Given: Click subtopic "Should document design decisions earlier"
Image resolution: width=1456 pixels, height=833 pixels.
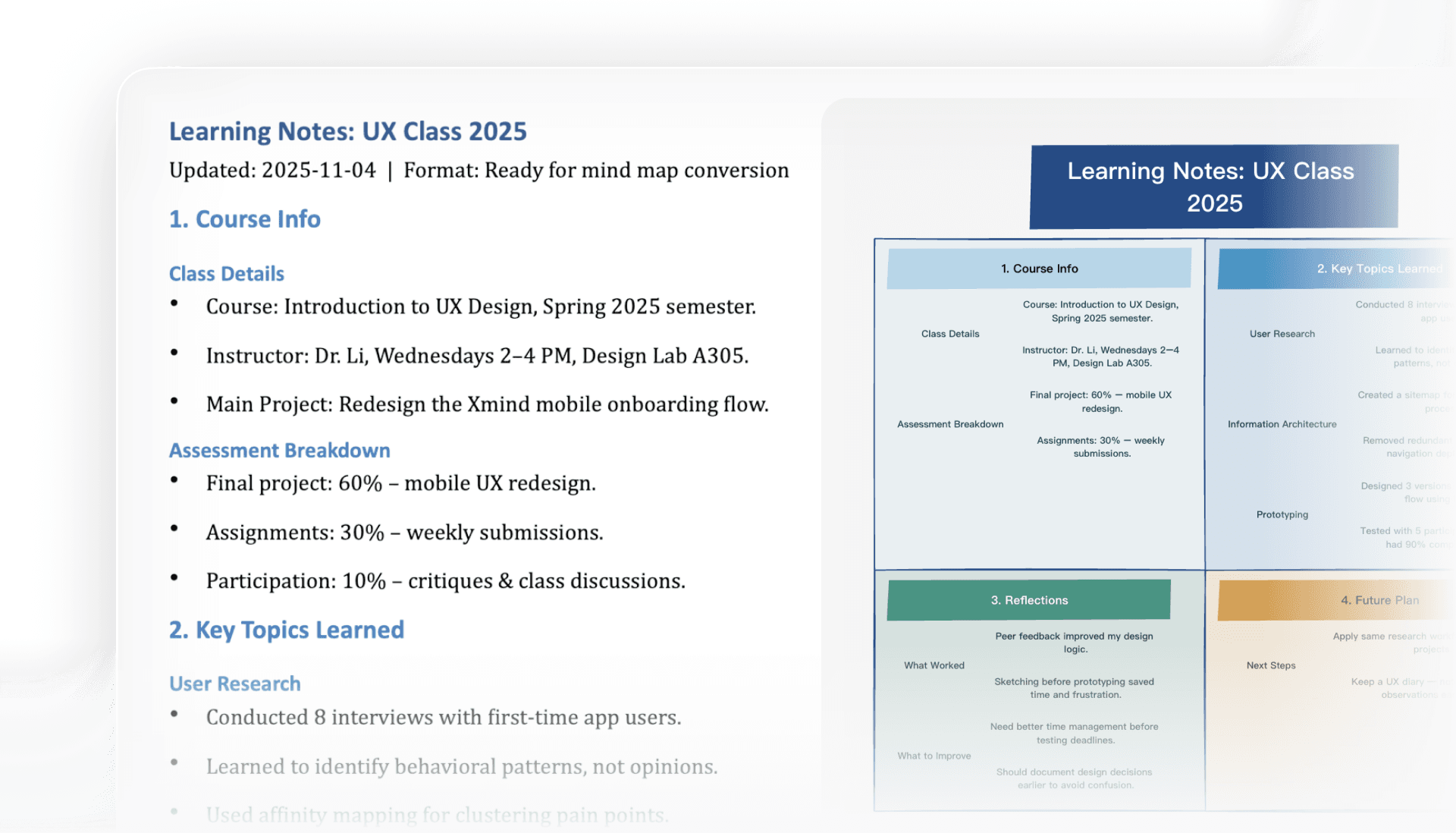Looking at the screenshot, I should click(1075, 778).
